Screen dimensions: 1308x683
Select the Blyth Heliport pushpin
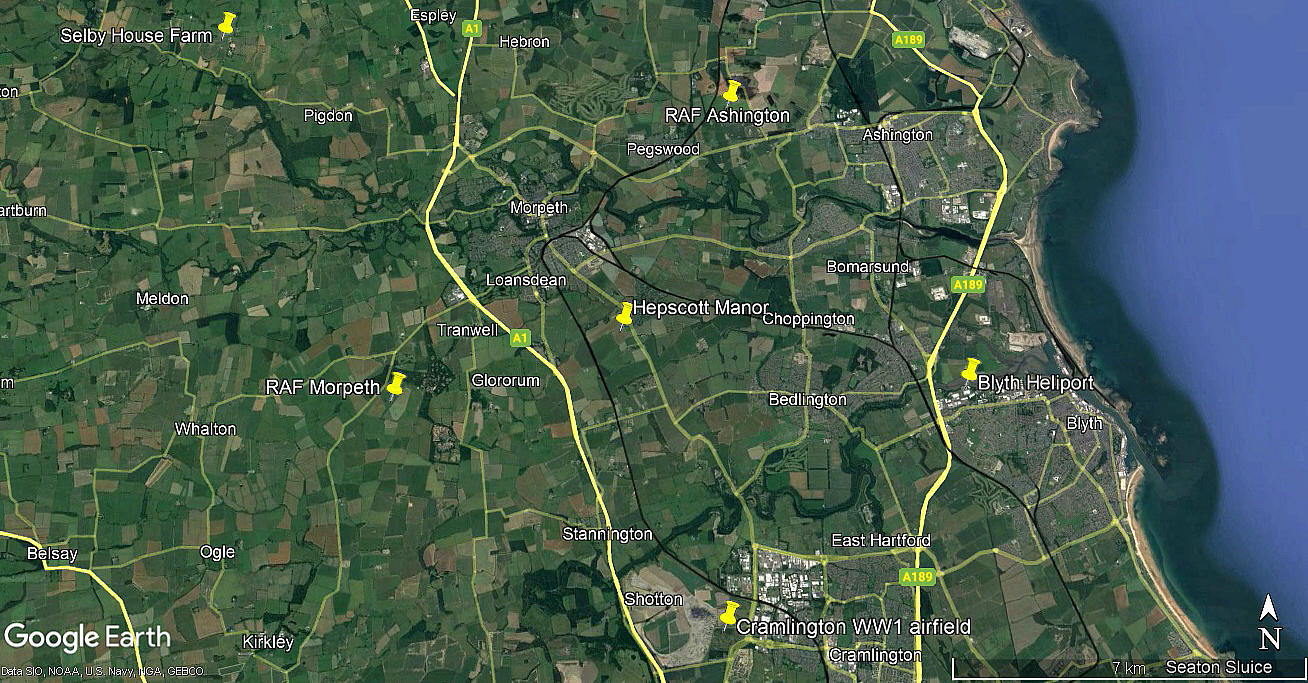coord(970,370)
